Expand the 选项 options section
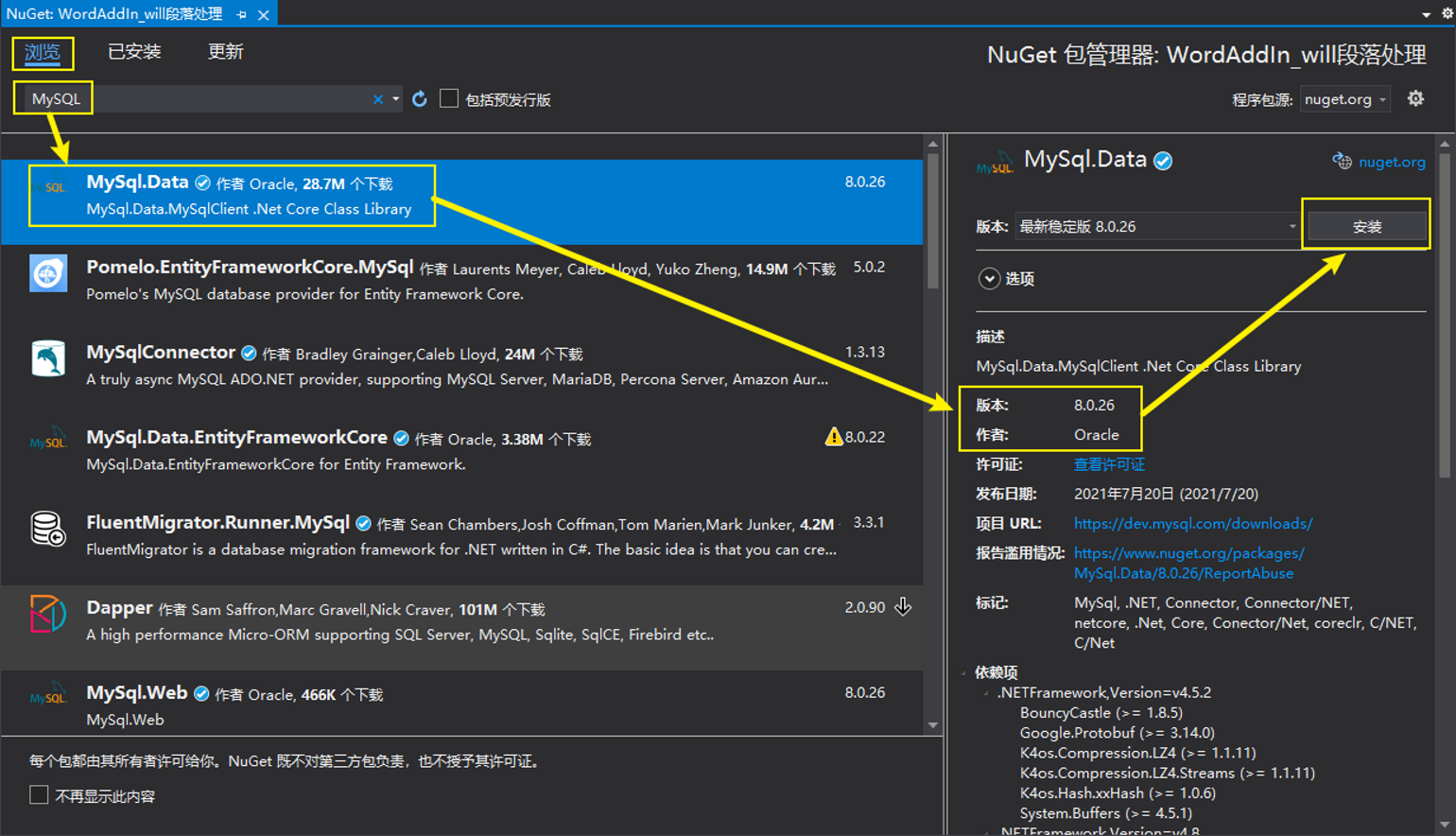 [x=989, y=278]
